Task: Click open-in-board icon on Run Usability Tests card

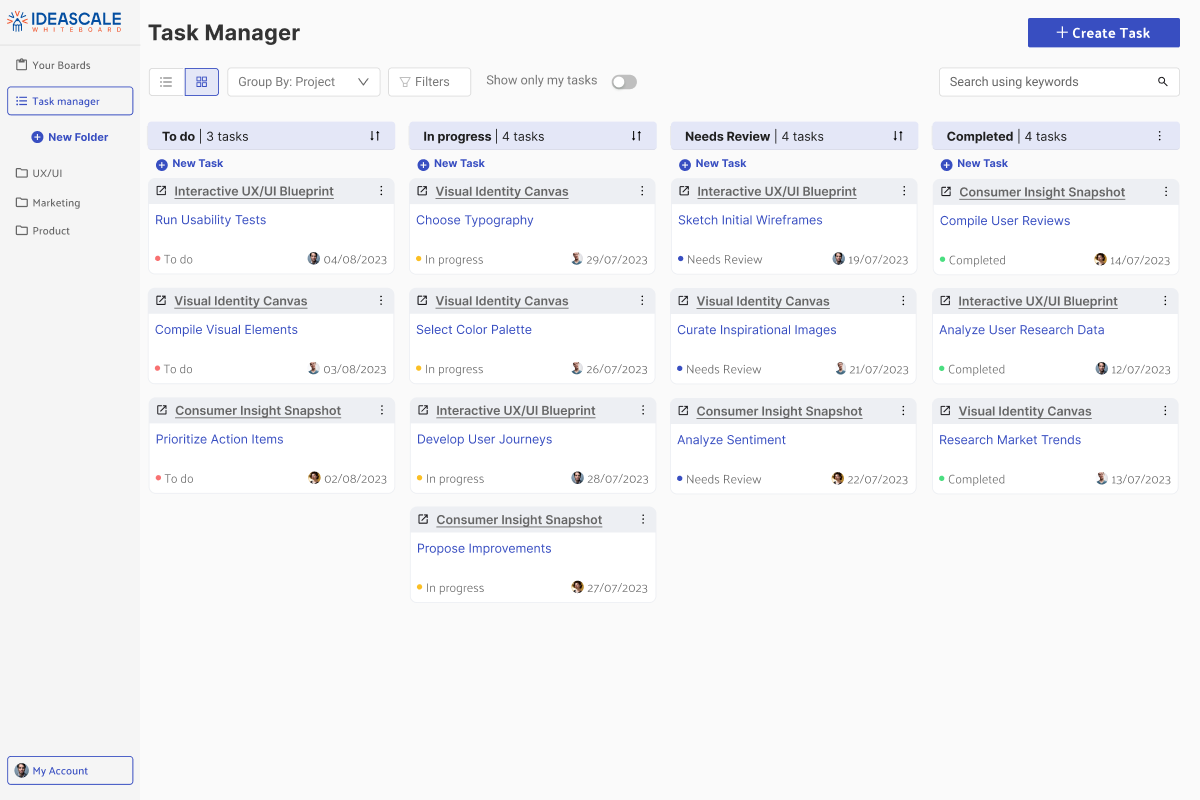Action: coord(161,191)
